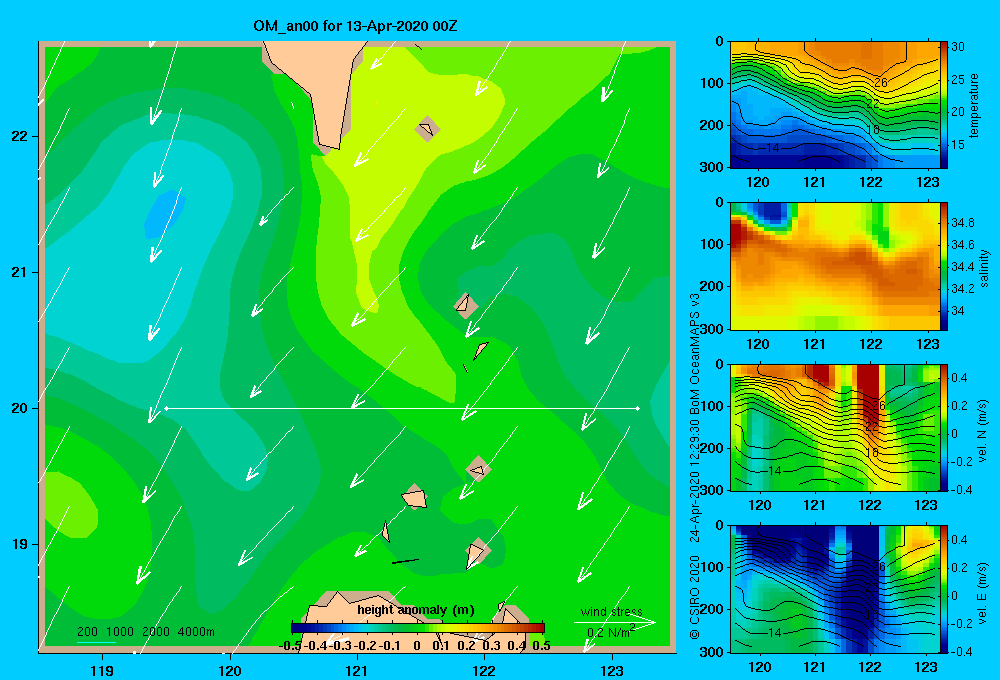The height and width of the screenshot is (680, 1000).
Task: Click the 30 tick on temperature scale
Action: click(x=958, y=47)
